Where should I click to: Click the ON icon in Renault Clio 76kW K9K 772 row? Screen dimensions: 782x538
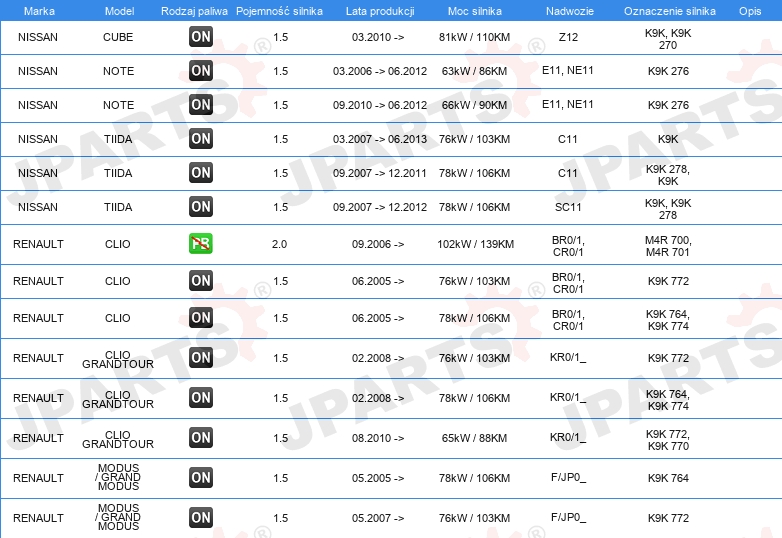[201, 280]
